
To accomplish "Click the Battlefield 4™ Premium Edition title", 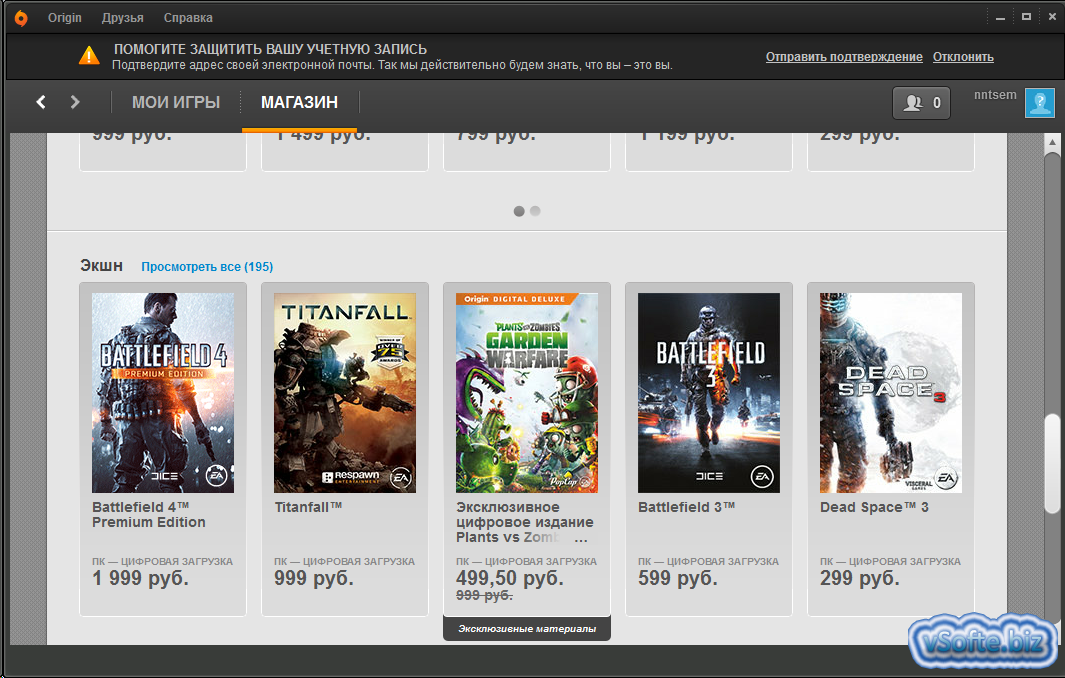I will [149, 514].
